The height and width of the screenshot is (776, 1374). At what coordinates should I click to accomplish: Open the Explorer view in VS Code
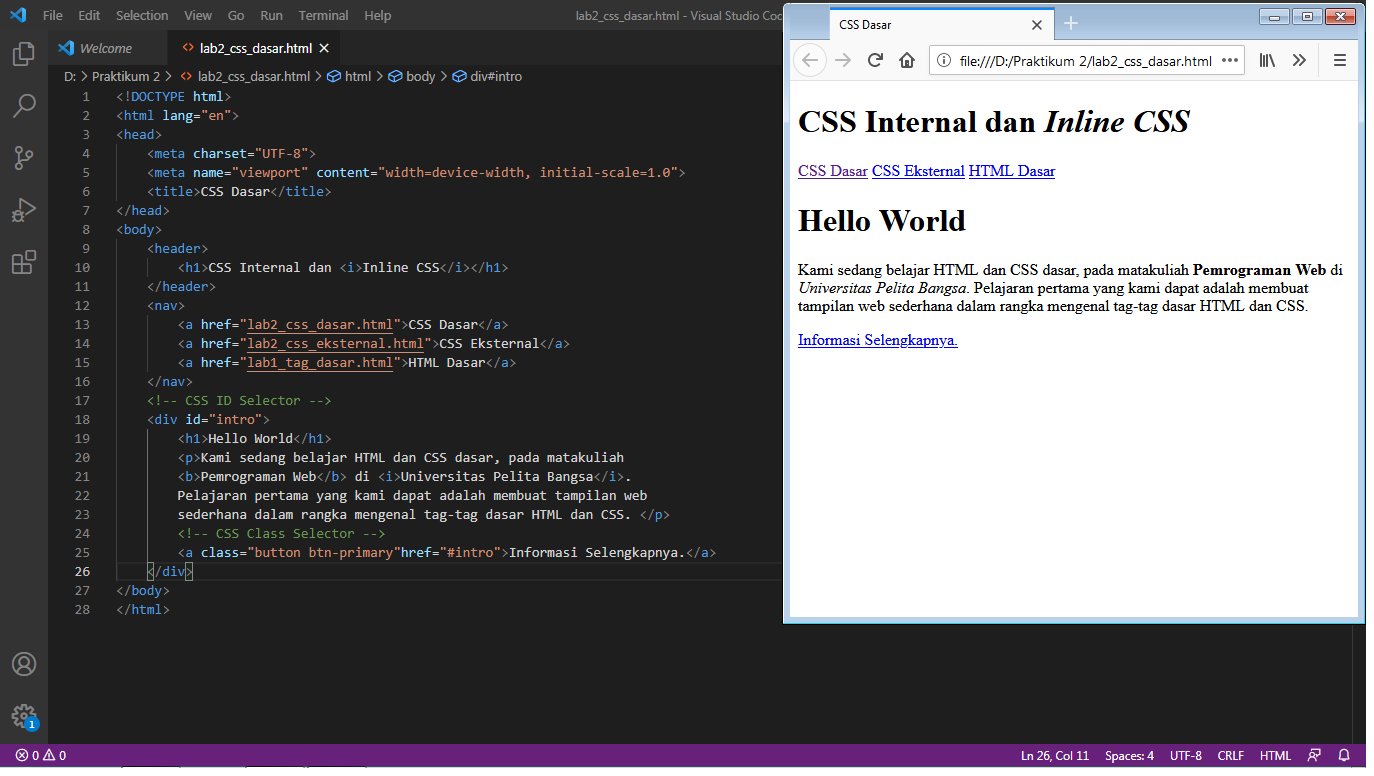(23, 55)
